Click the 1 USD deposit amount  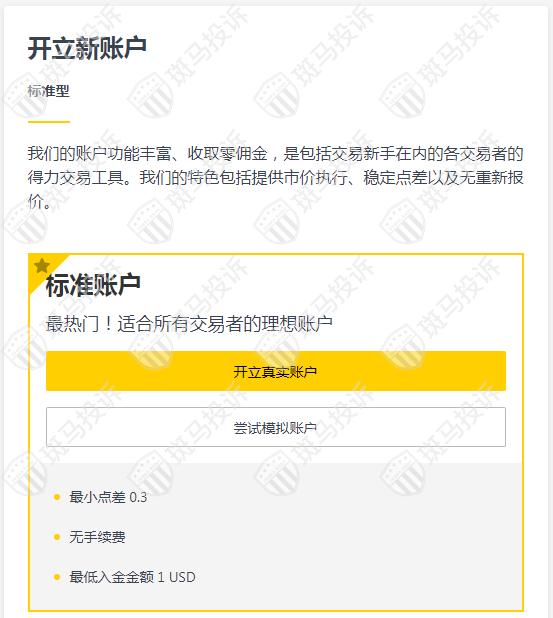point(177,577)
